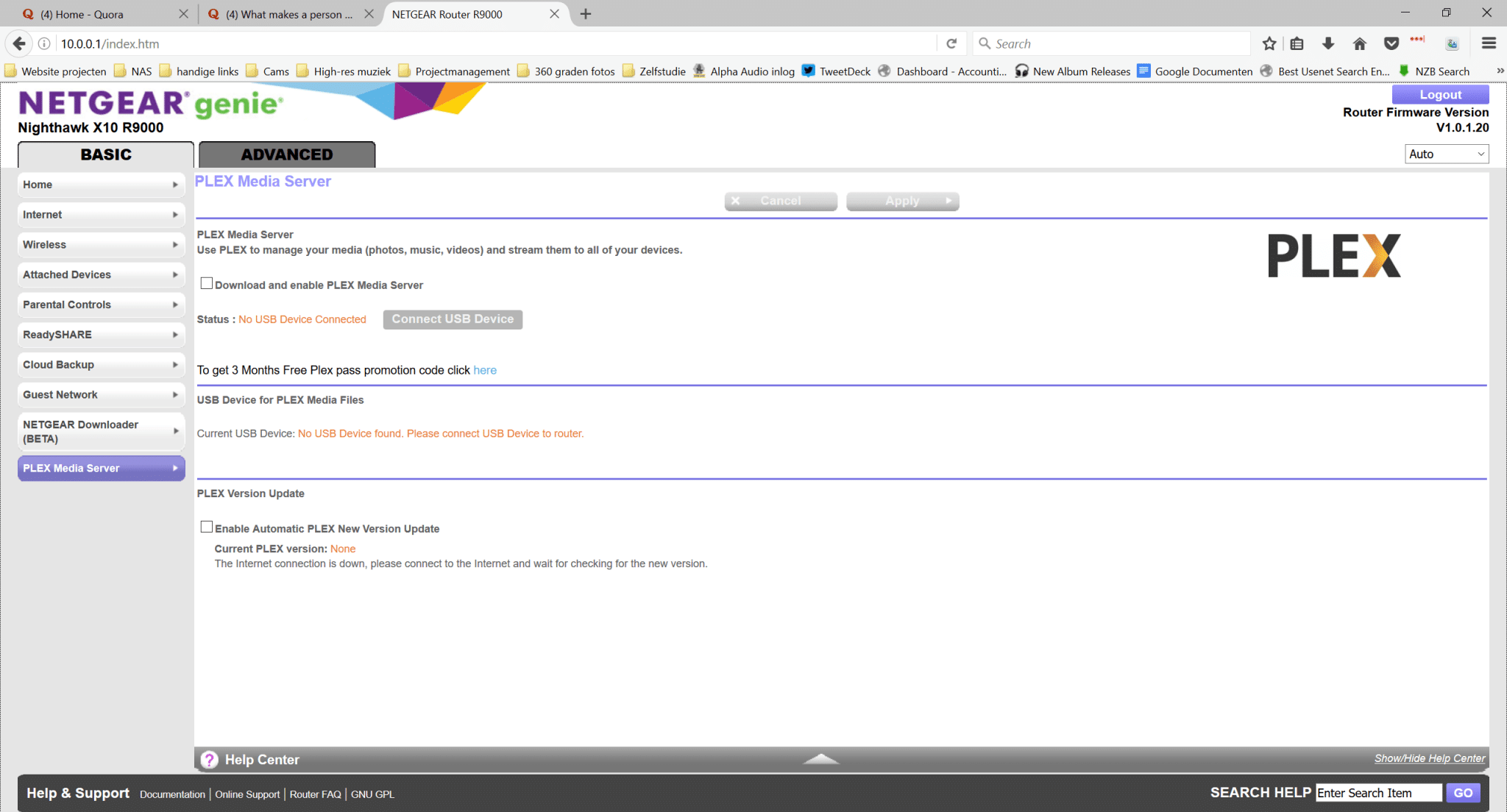The image size is (1507, 812).
Task: Open Parental Controls in the sidebar
Action: (101, 304)
